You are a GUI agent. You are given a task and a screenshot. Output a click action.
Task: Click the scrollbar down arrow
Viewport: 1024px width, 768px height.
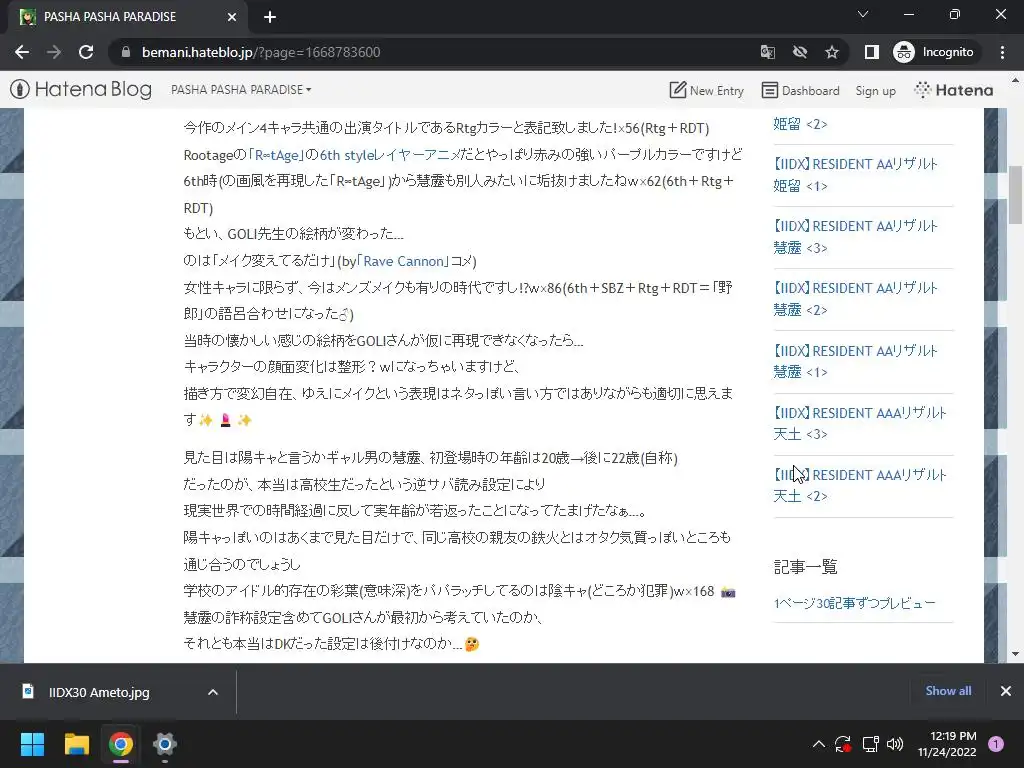point(1015,654)
